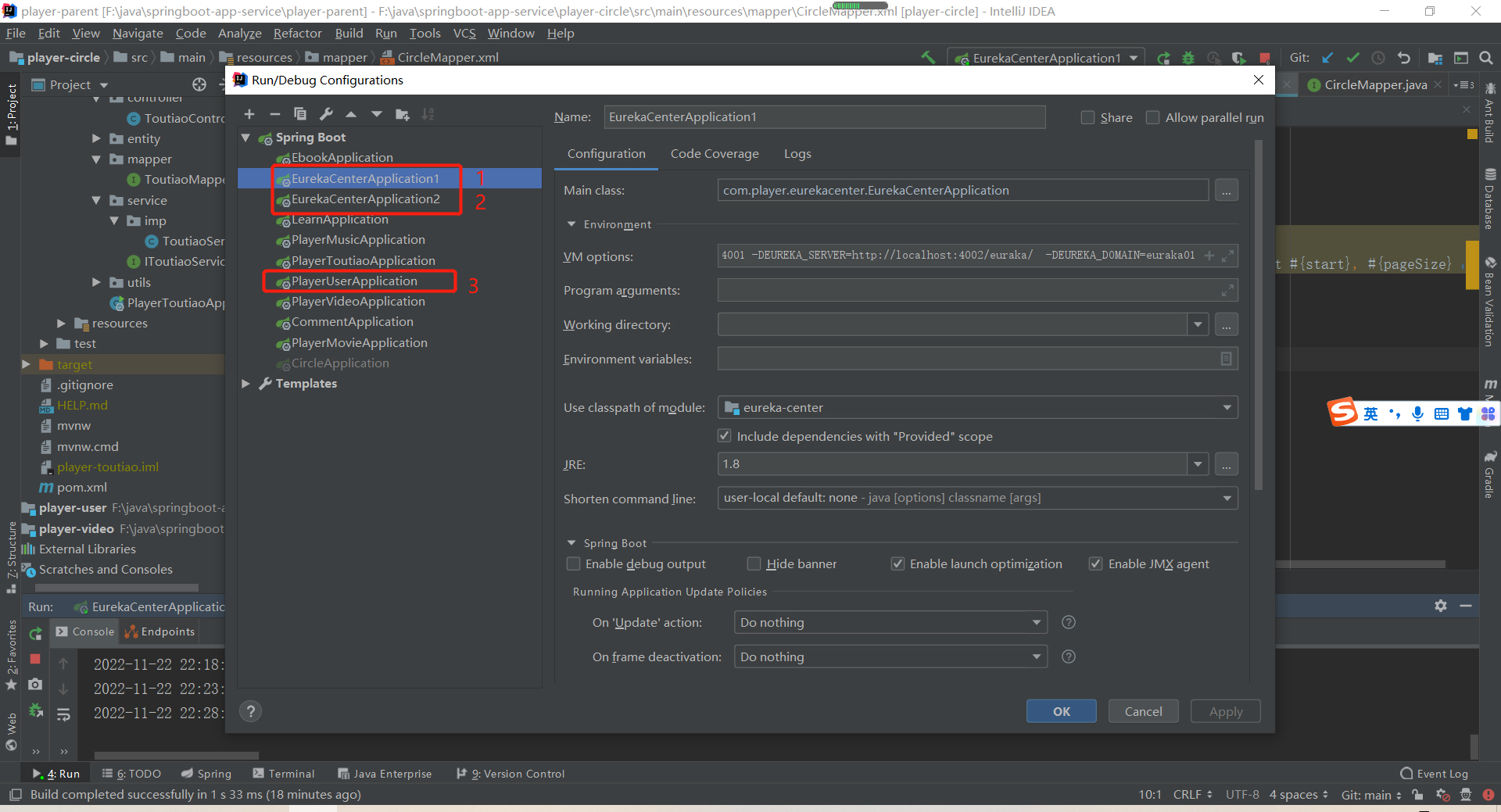Collapse Spring Boot settings section
The width and height of the screenshot is (1501, 812).
pyautogui.click(x=571, y=543)
